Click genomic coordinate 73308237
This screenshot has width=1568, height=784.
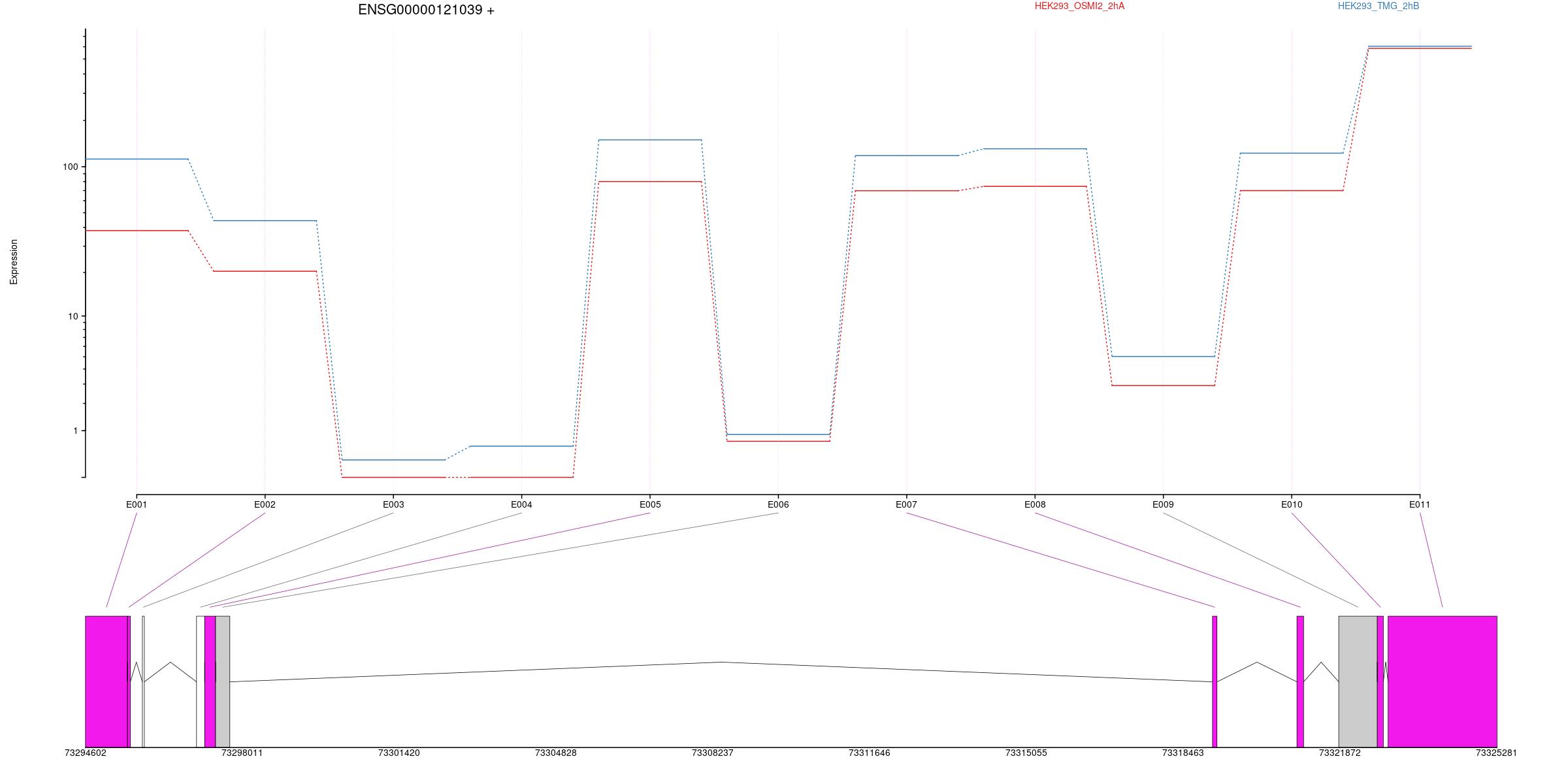(713, 753)
